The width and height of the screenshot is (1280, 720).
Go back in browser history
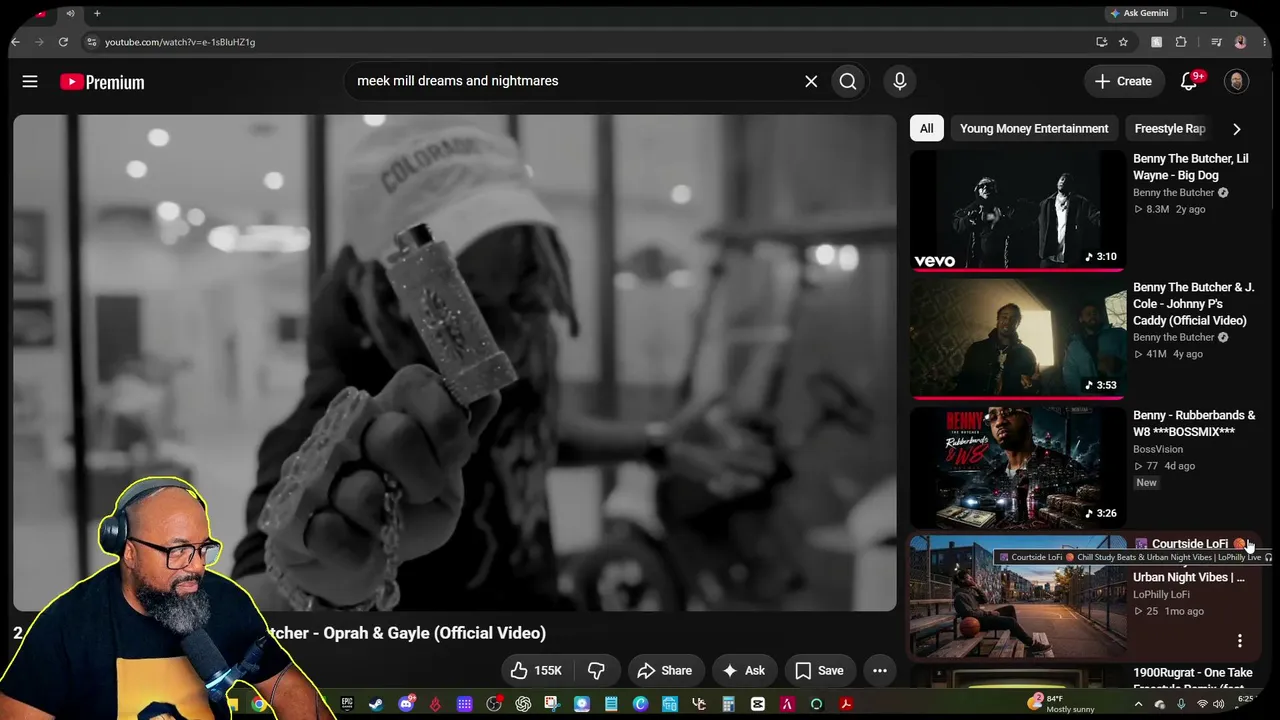click(x=15, y=42)
